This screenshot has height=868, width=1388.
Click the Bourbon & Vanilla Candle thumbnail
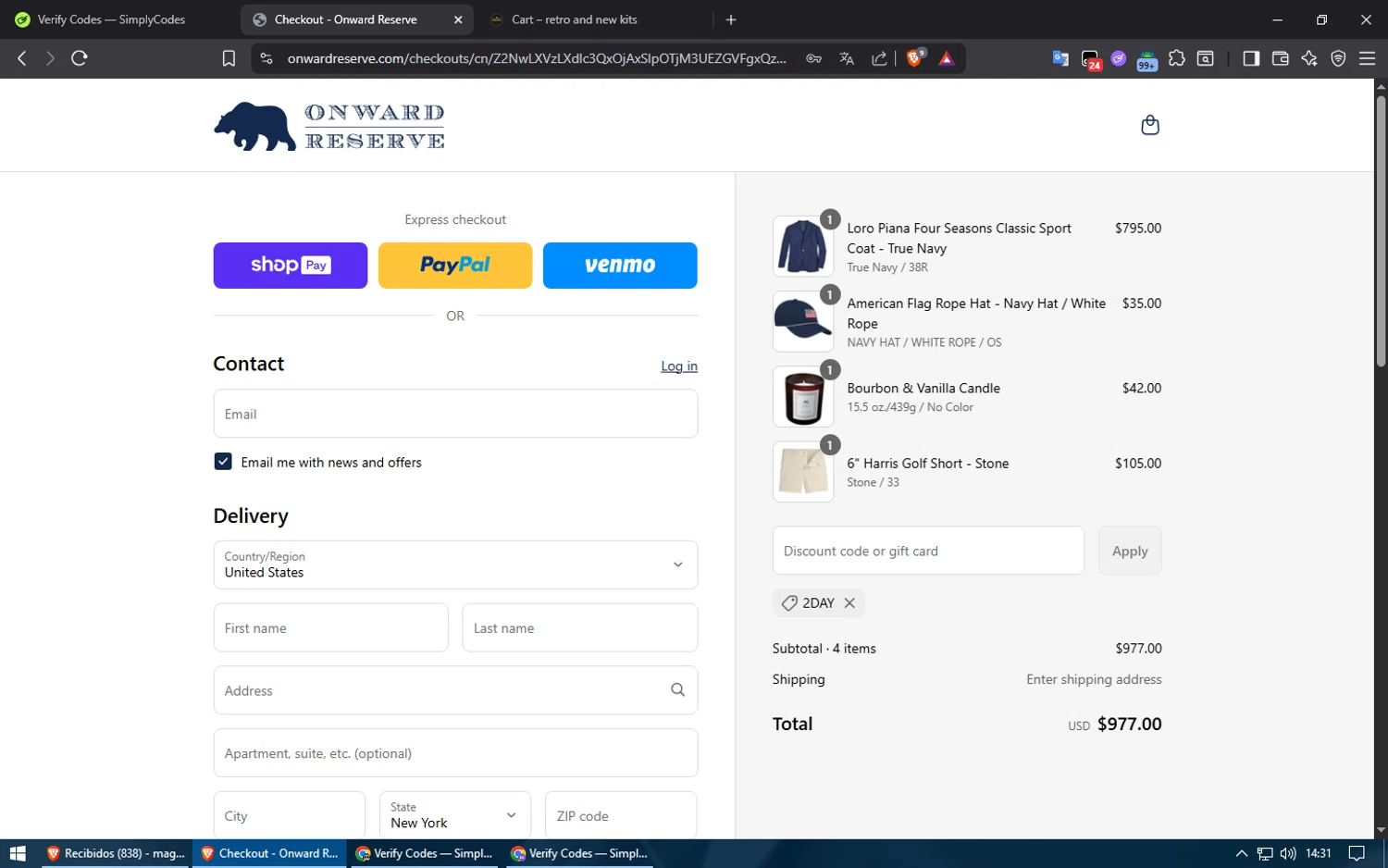click(x=803, y=396)
